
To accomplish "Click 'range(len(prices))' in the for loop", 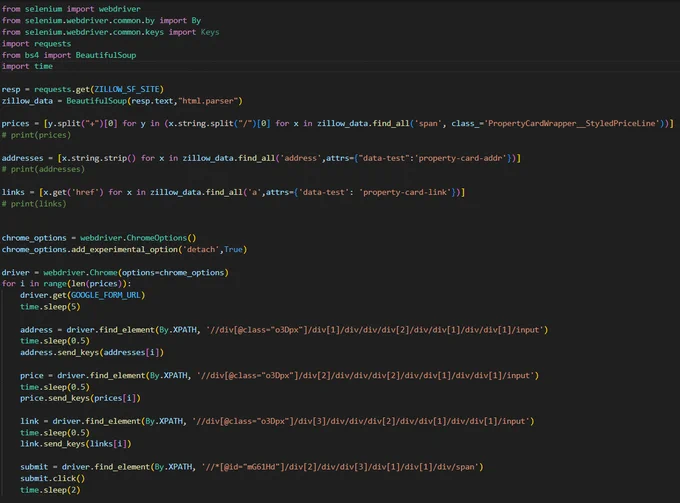I will pos(85,284).
